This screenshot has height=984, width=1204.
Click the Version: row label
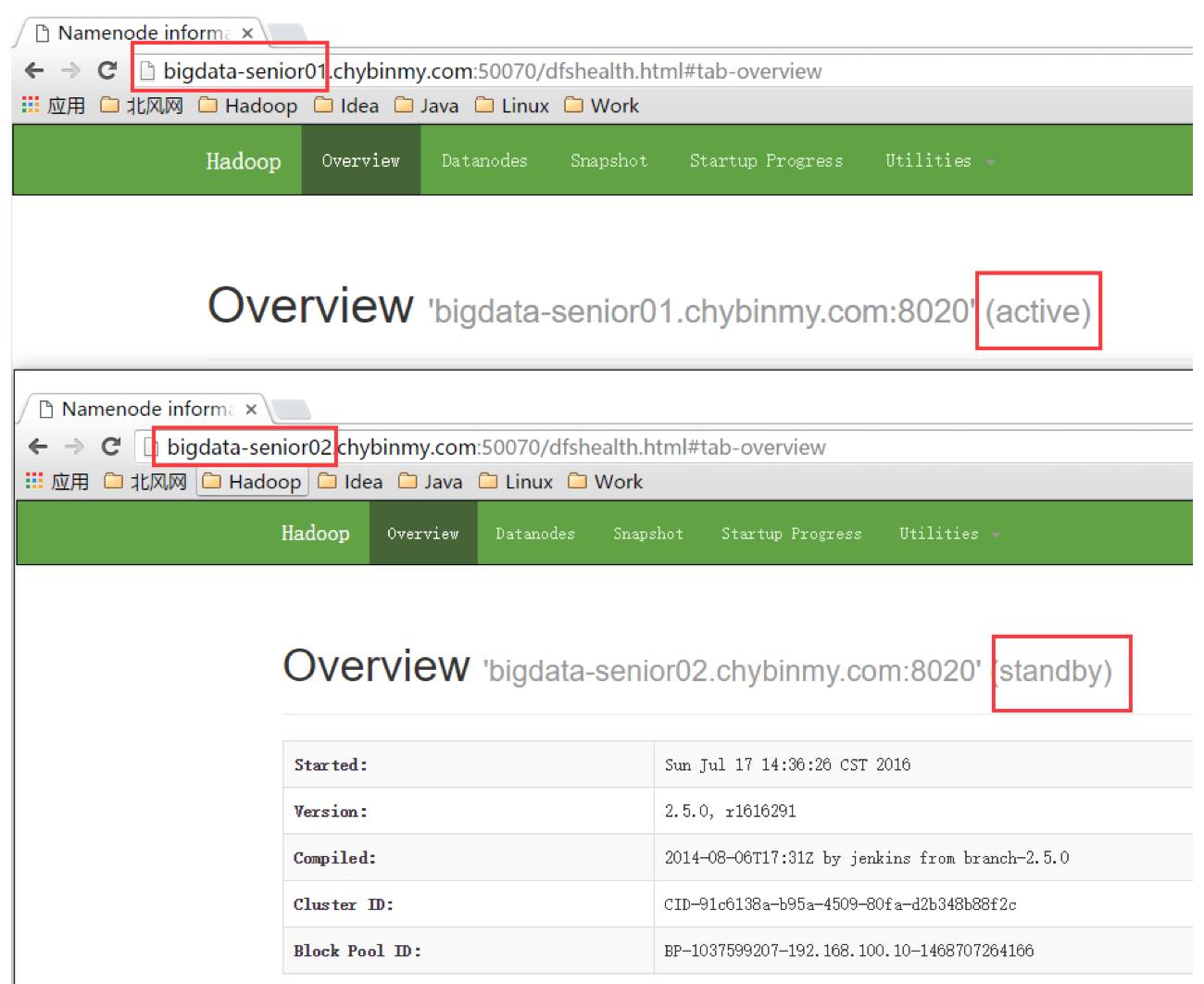pos(331,812)
